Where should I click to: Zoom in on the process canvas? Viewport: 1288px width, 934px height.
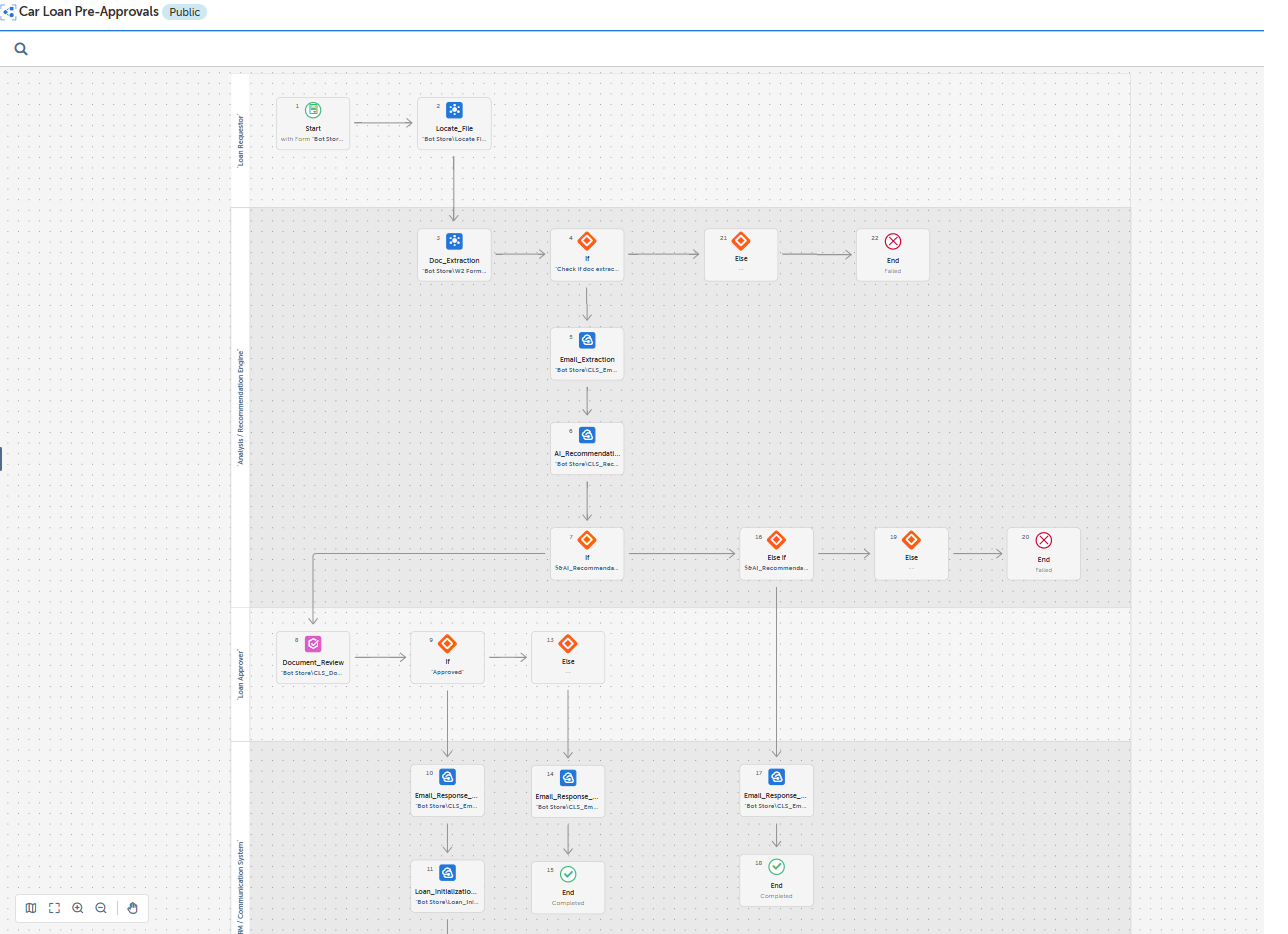78,908
